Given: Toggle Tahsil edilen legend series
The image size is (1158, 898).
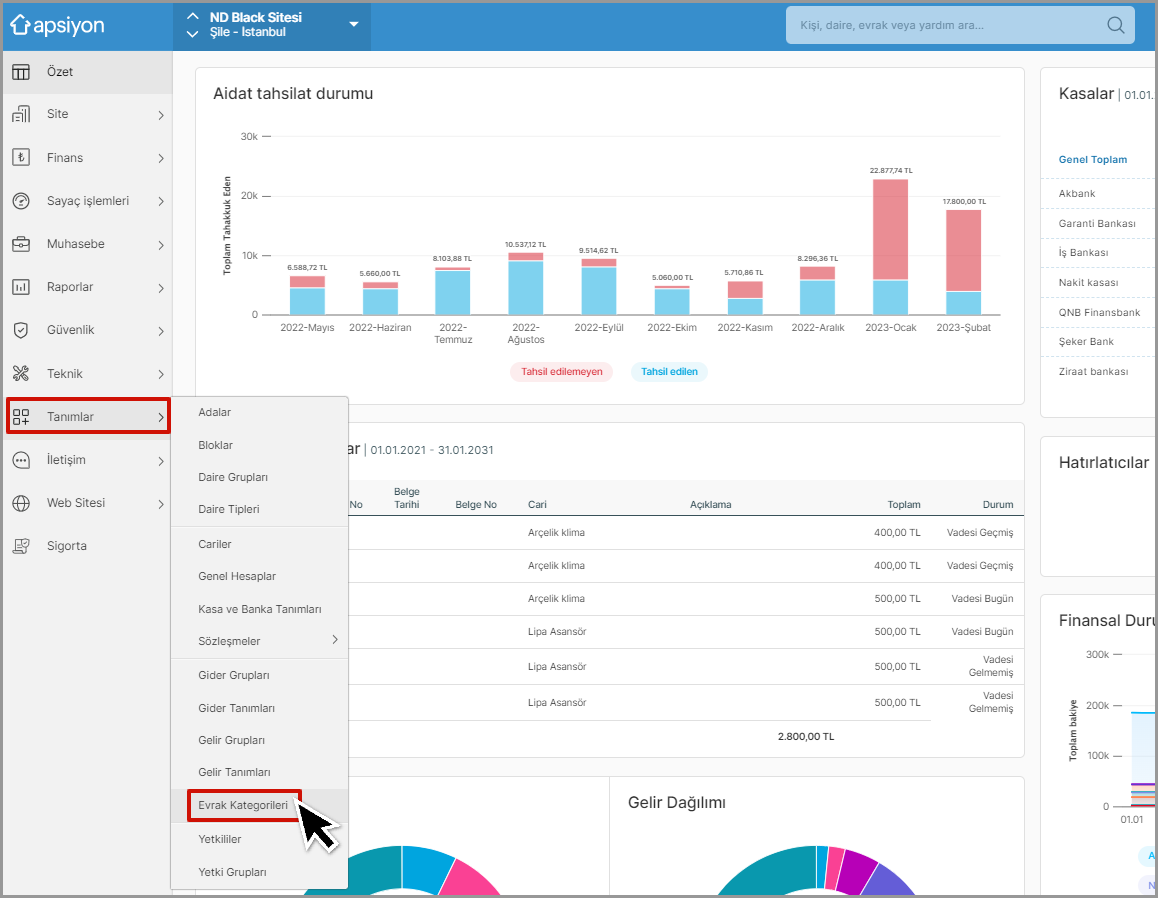Looking at the screenshot, I should coord(669,371).
